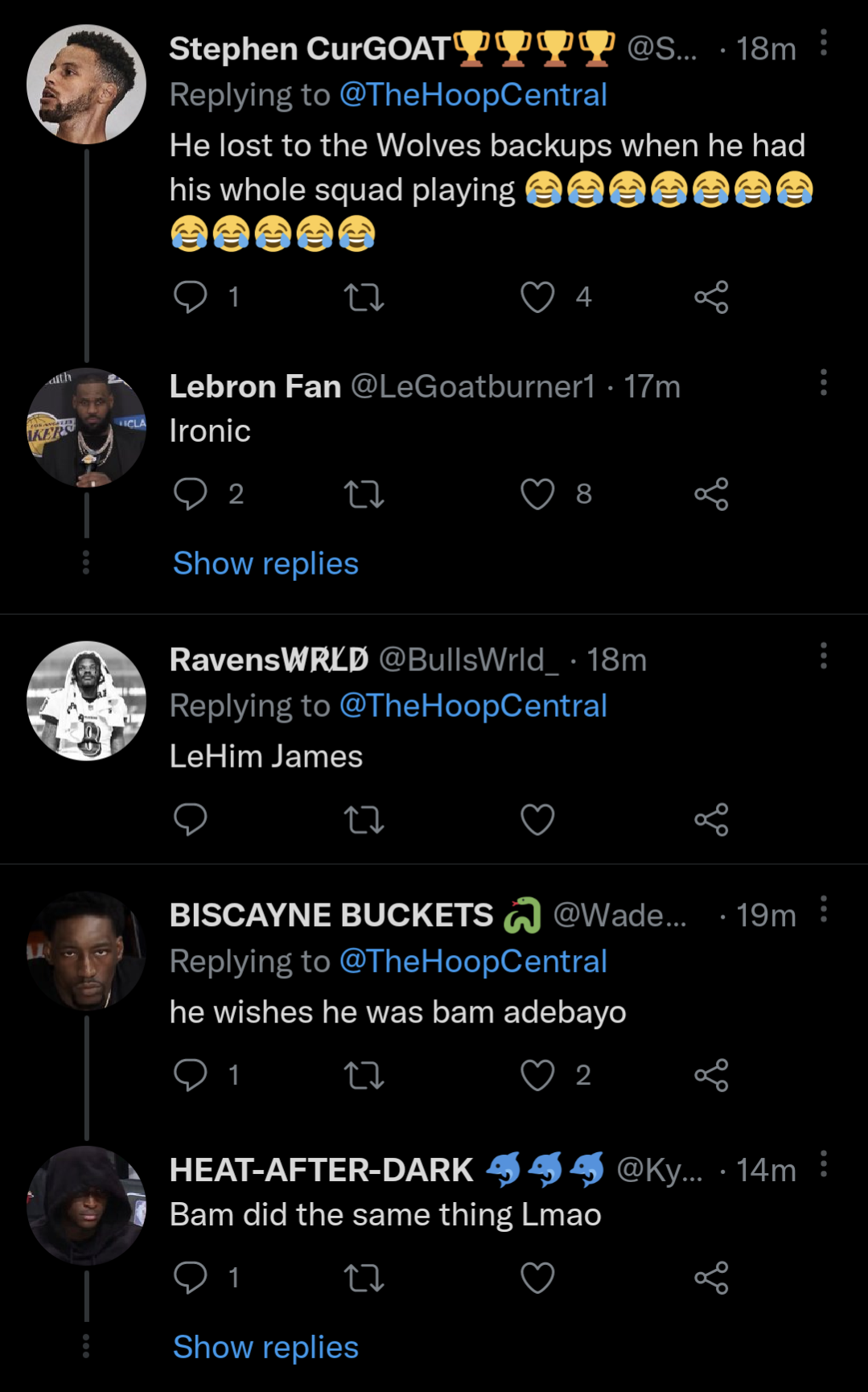Show replies under Lebron Fan's tweet

(x=265, y=563)
